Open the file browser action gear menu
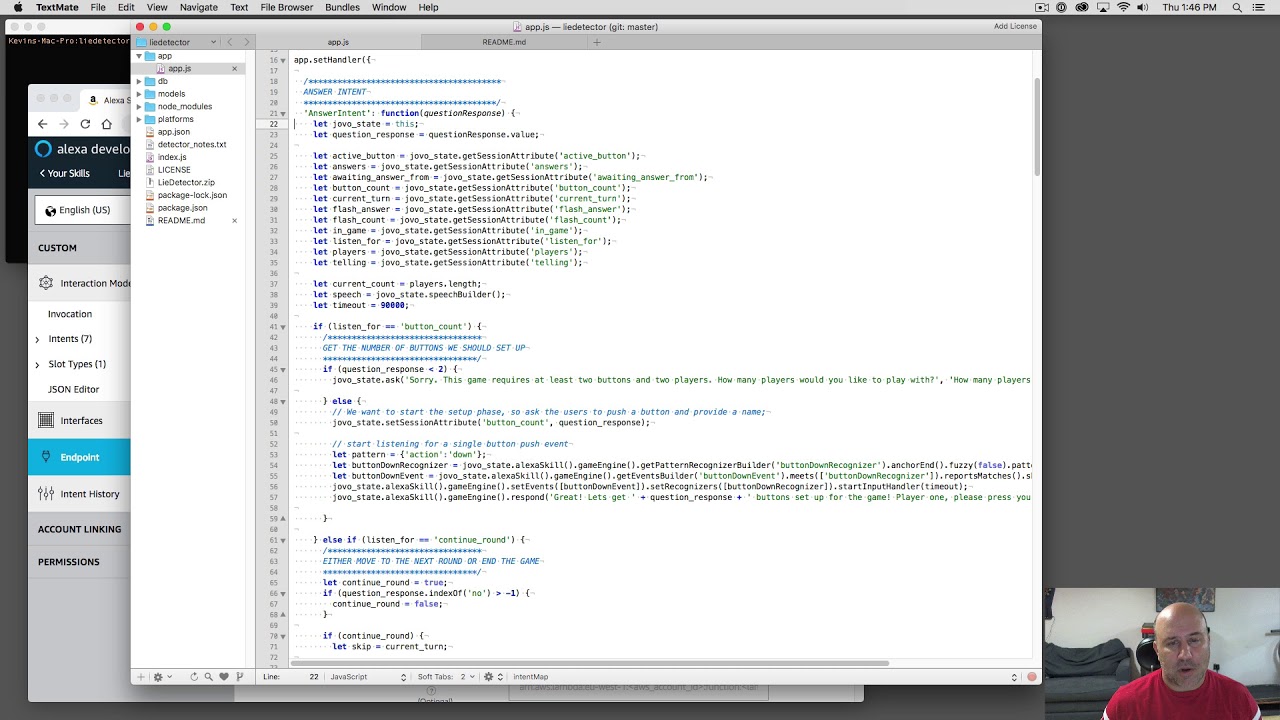This screenshot has width=1280, height=720. [x=159, y=677]
